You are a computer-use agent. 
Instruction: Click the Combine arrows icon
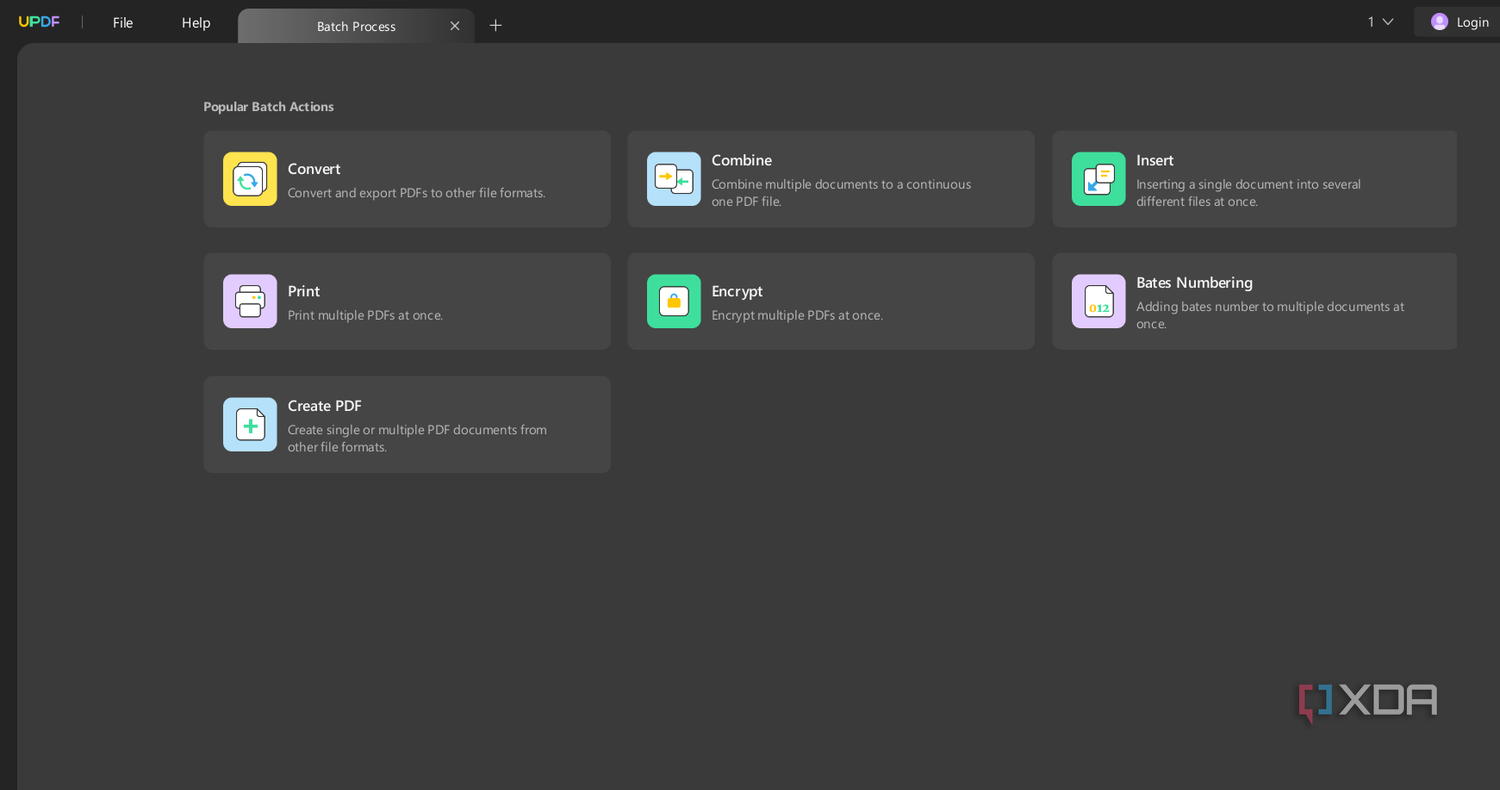674,179
